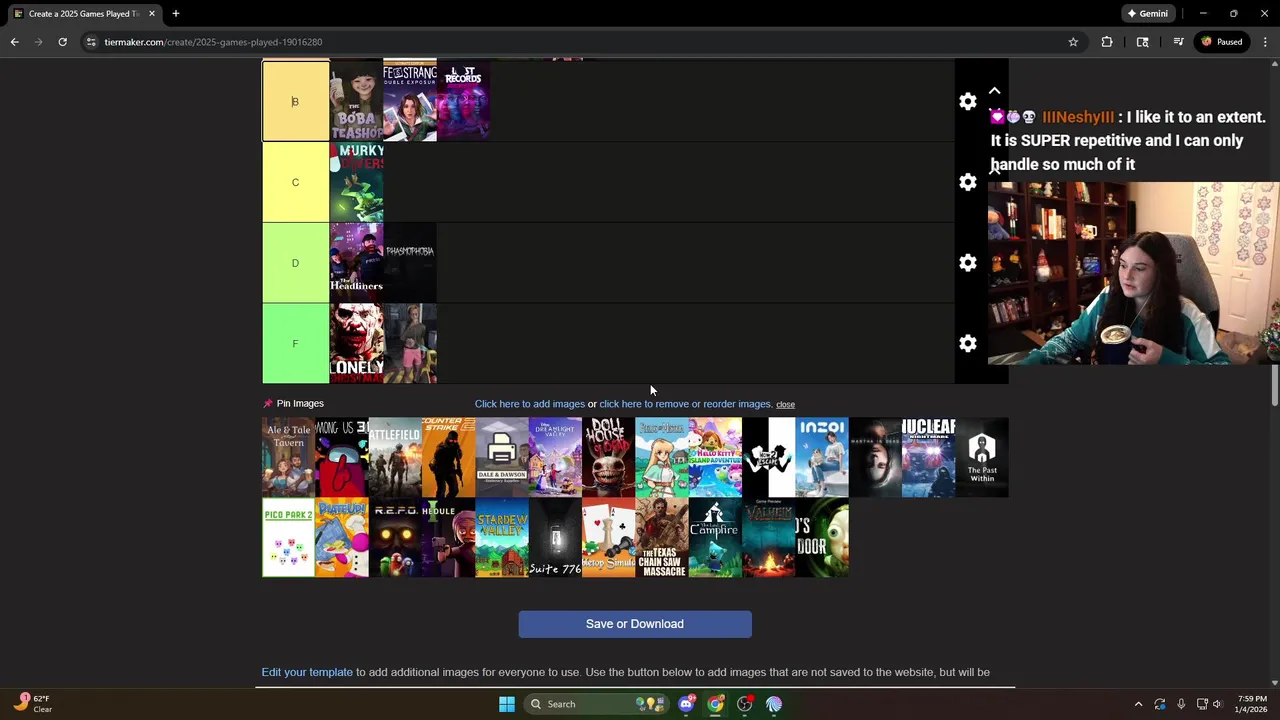Select the Lonely zombie-face image in tier F
The image size is (1280, 720).
click(x=356, y=344)
